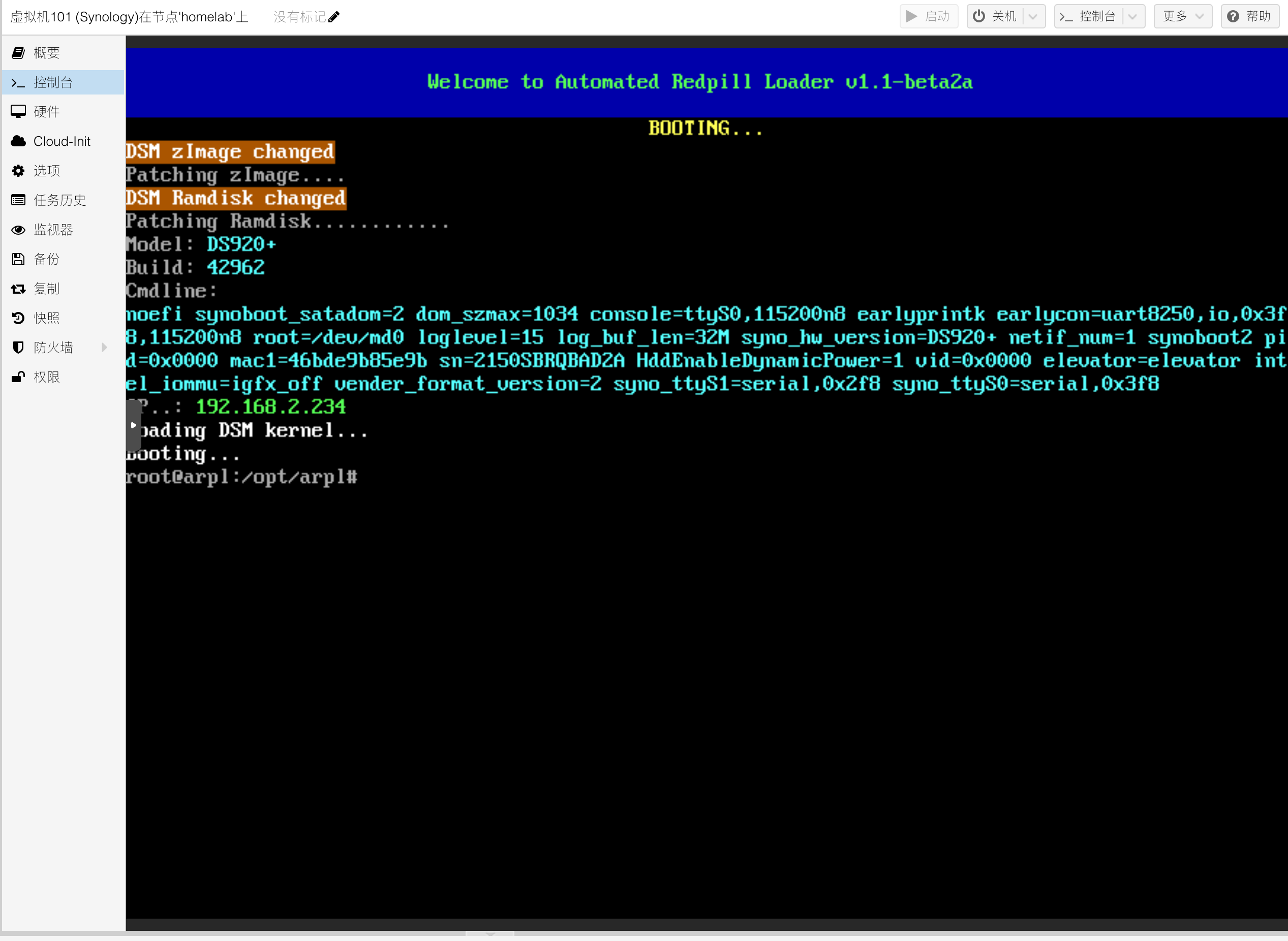Open the 选项 options page
Image resolution: width=1288 pixels, height=941 pixels.
click(63, 171)
